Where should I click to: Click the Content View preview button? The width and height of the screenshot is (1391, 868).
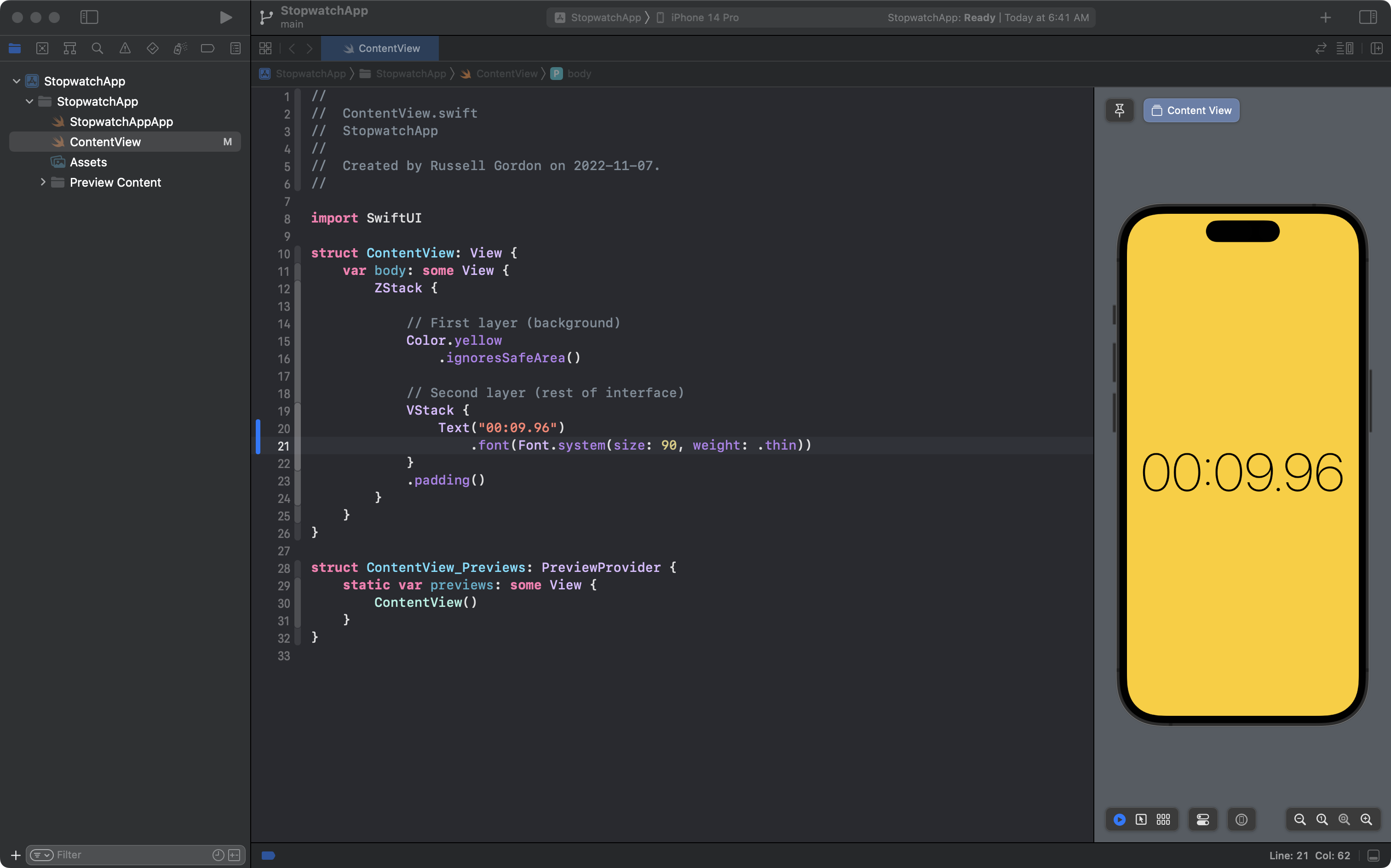point(1191,110)
